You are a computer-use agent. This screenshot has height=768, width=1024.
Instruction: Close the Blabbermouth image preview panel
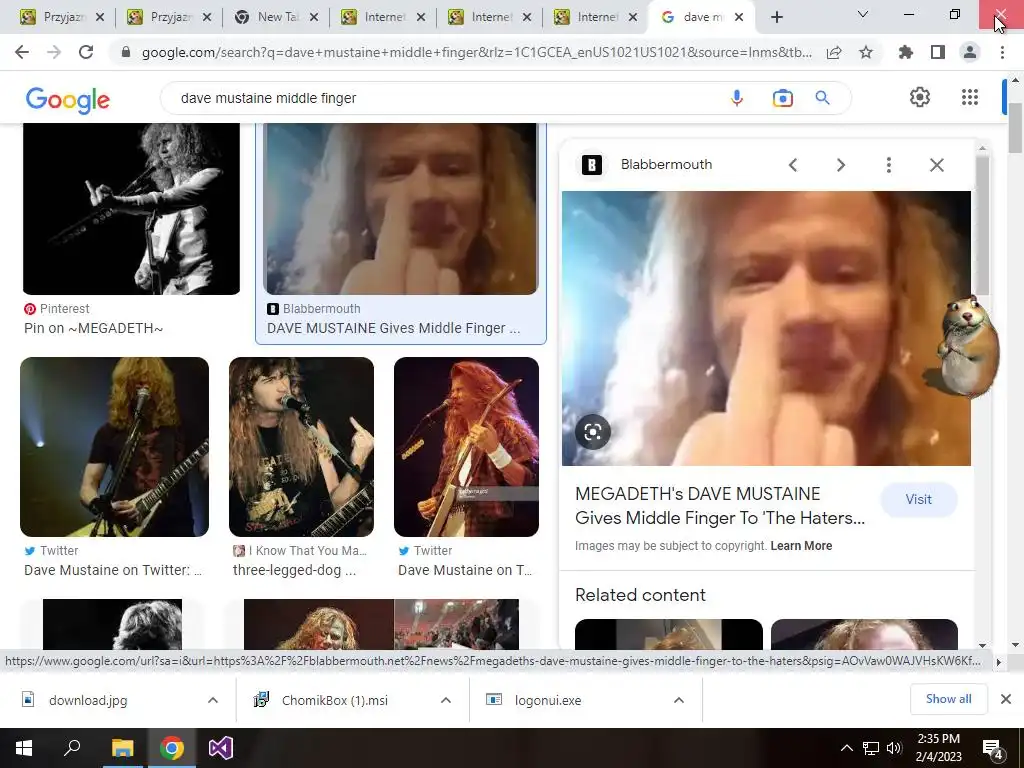936,165
